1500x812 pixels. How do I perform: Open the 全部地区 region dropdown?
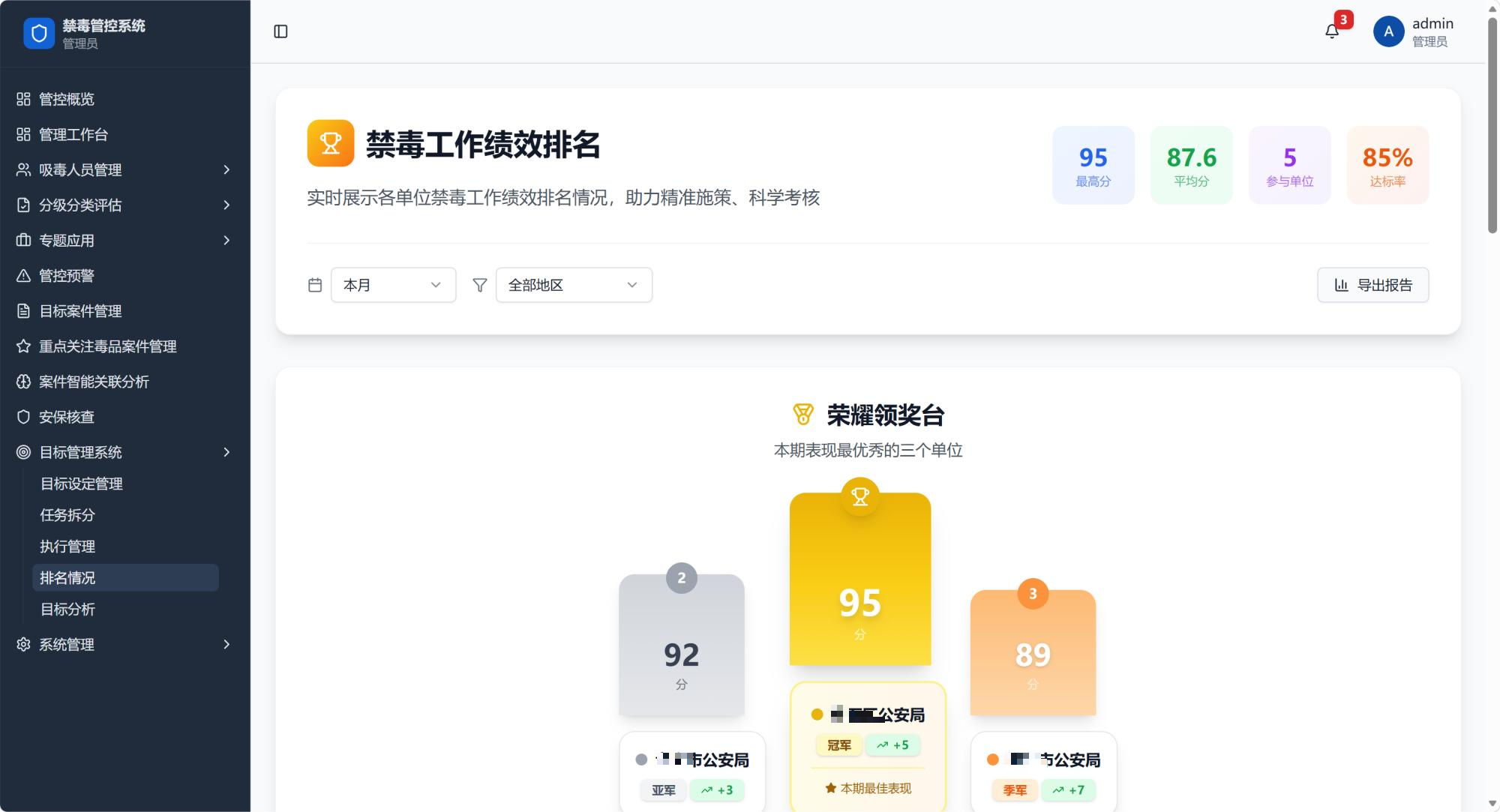(x=574, y=285)
